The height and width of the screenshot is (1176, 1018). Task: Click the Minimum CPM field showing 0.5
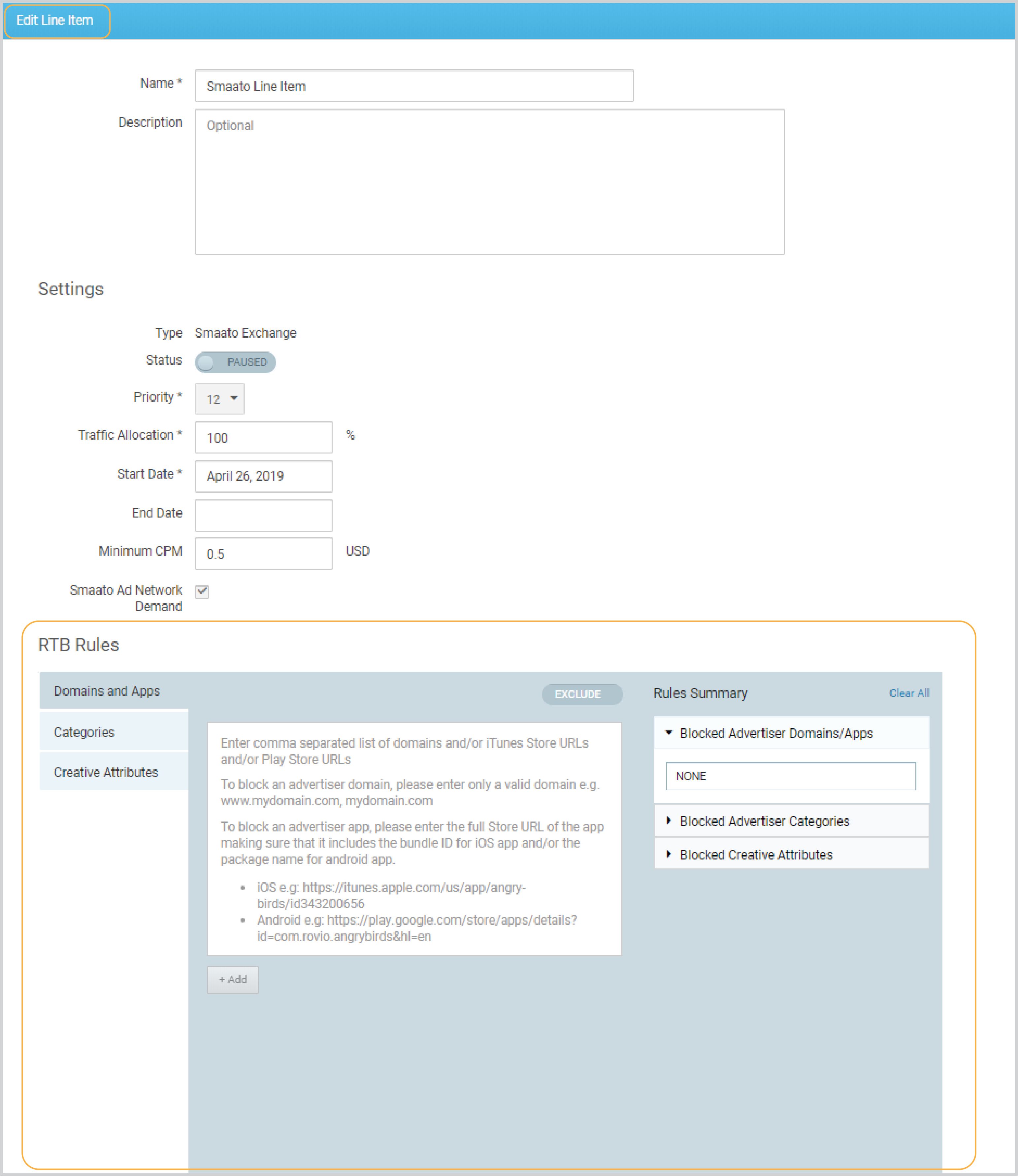coord(264,554)
